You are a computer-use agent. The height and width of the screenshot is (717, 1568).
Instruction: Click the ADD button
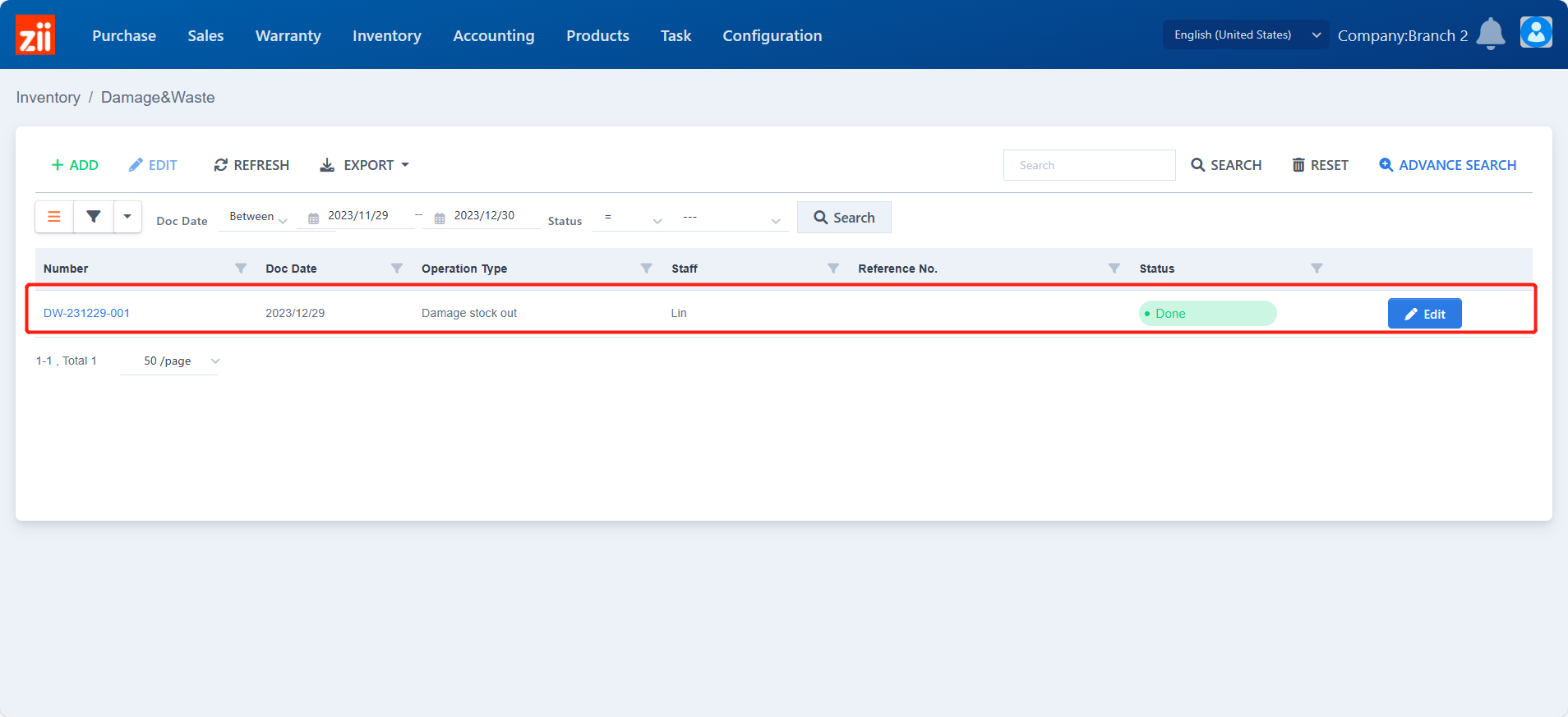coord(75,165)
